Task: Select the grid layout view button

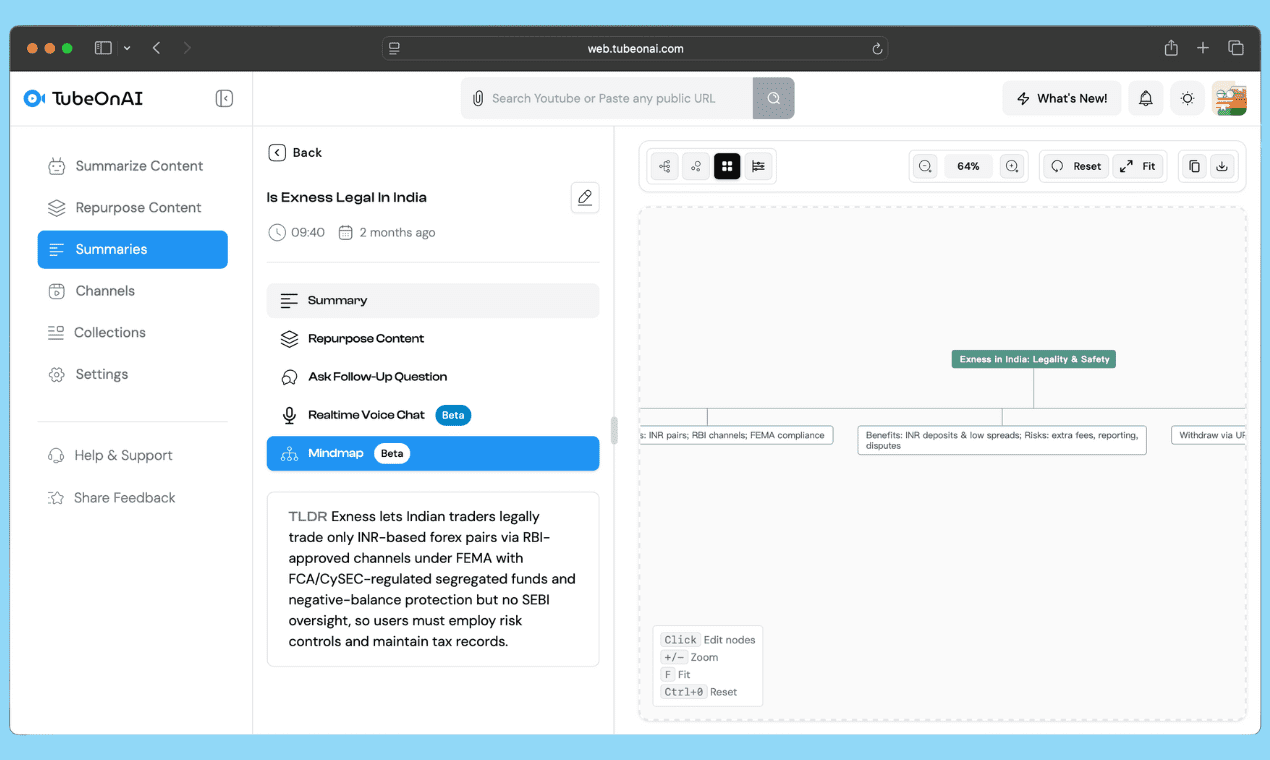Action: [727, 167]
